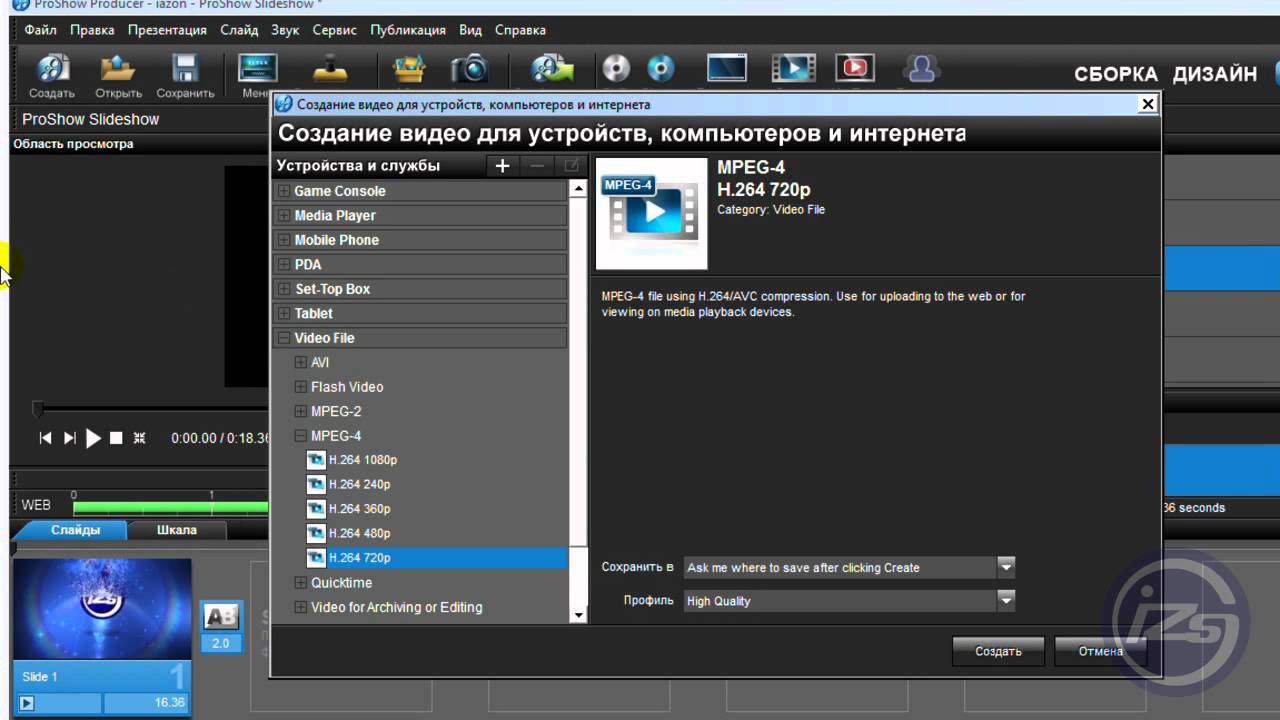This screenshot has width=1280, height=720.
Task: Click the device list scroll down arrow
Action: click(x=578, y=616)
